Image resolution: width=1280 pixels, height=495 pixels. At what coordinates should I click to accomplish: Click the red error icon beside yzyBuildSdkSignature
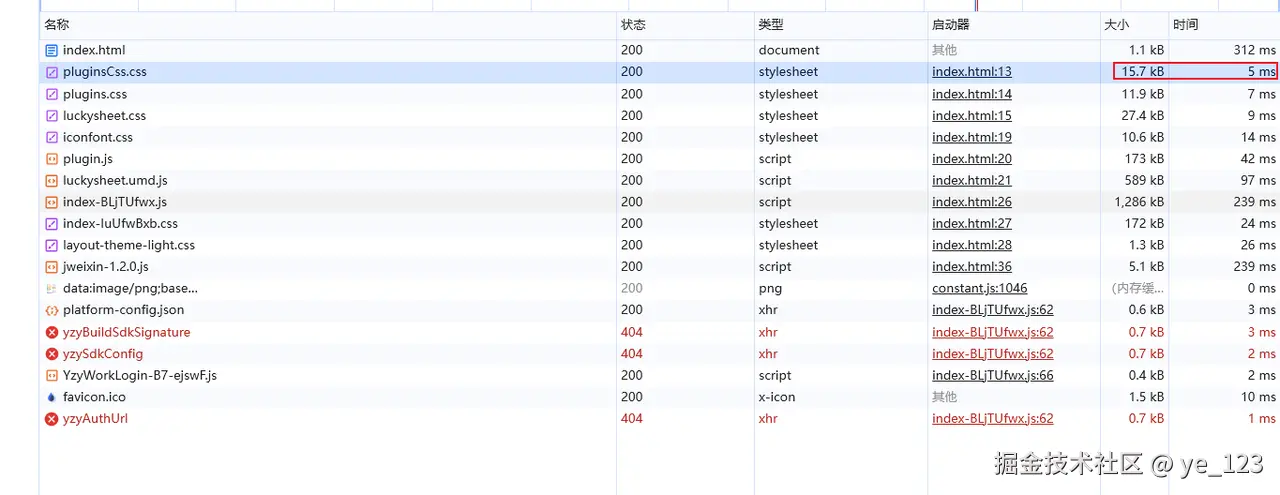[x=52, y=332]
